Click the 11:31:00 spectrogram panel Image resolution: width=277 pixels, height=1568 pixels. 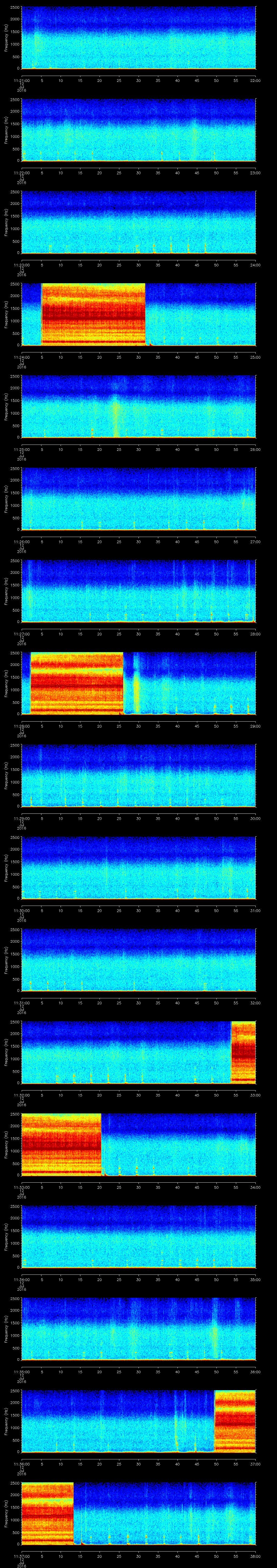[138, 960]
